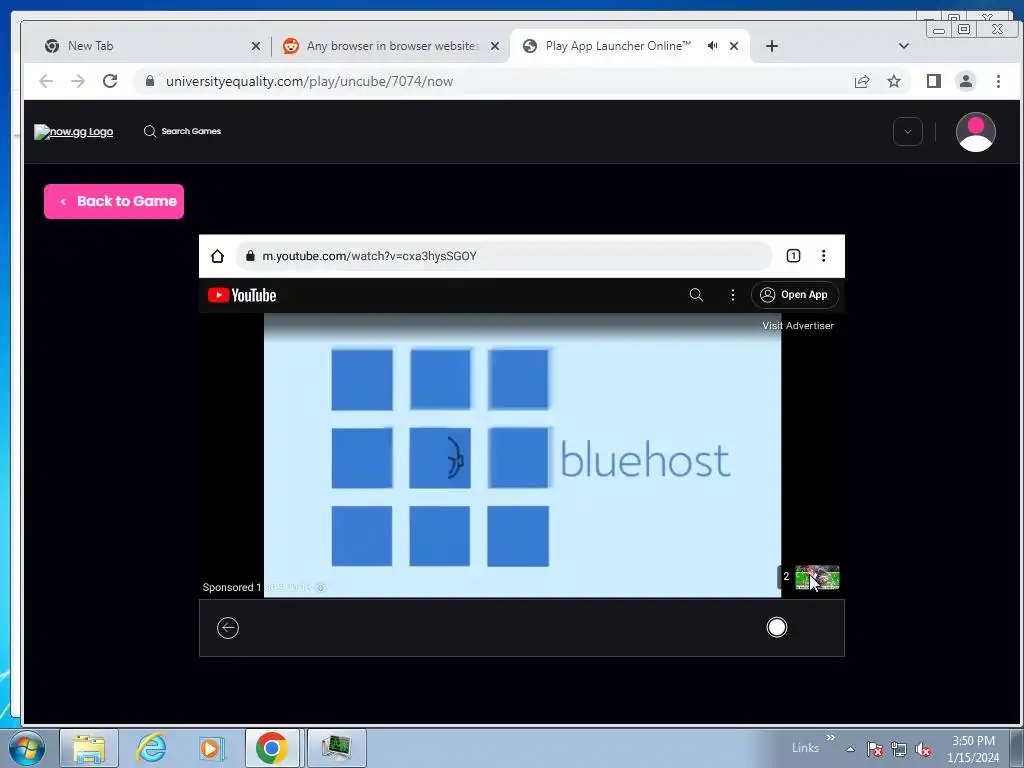The image size is (1024, 768).
Task: Open the now.gg logo link
Action: coord(74,132)
